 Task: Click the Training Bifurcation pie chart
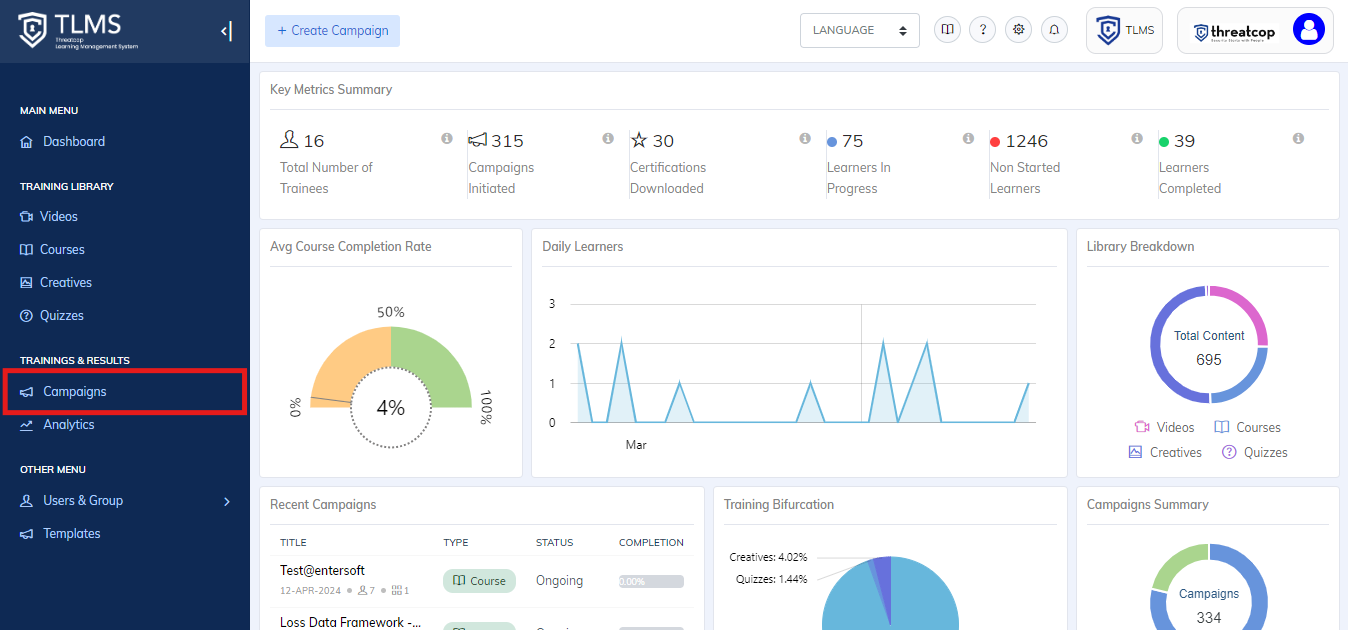(x=890, y=595)
